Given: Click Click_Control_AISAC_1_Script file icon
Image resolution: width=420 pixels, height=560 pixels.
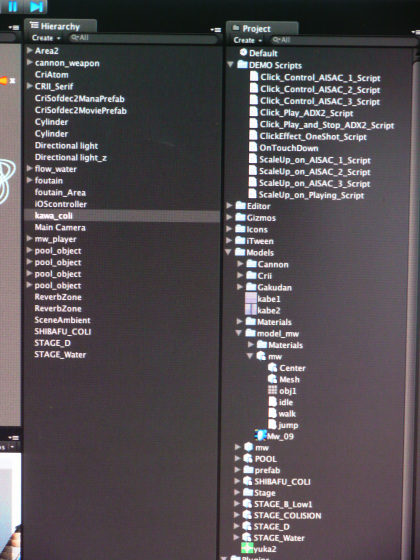Looking at the screenshot, I should [x=254, y=77].
